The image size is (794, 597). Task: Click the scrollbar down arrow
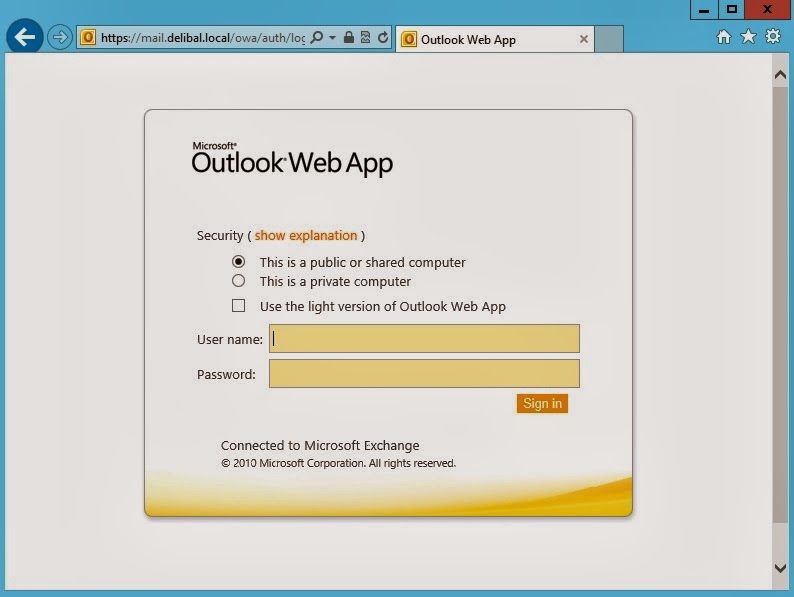[781, 568]
